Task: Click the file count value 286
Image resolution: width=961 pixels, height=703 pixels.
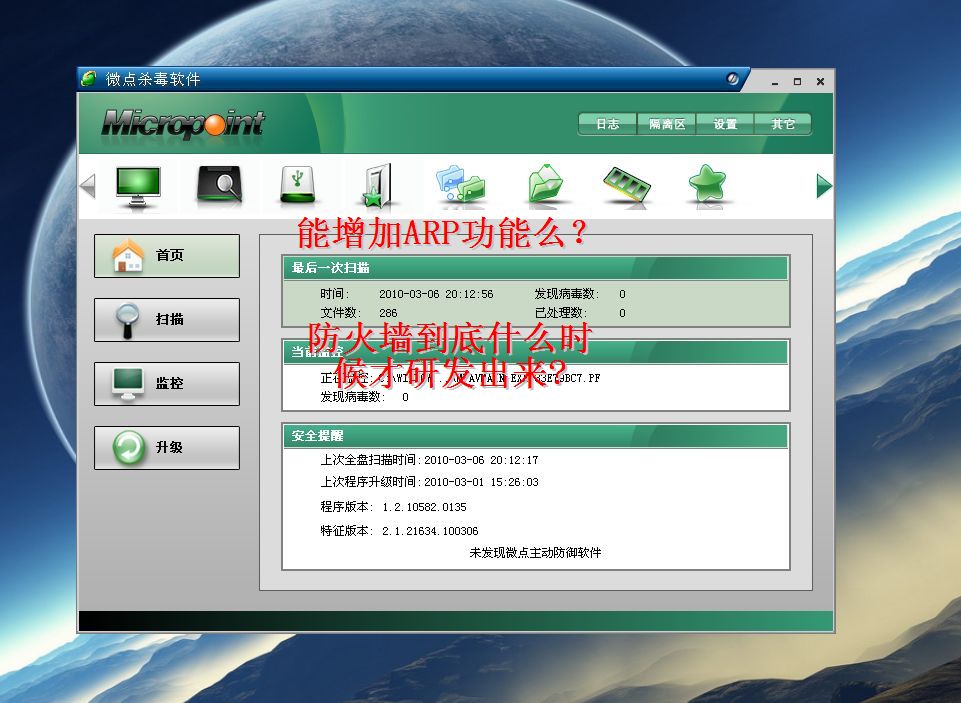Action: 388,313
